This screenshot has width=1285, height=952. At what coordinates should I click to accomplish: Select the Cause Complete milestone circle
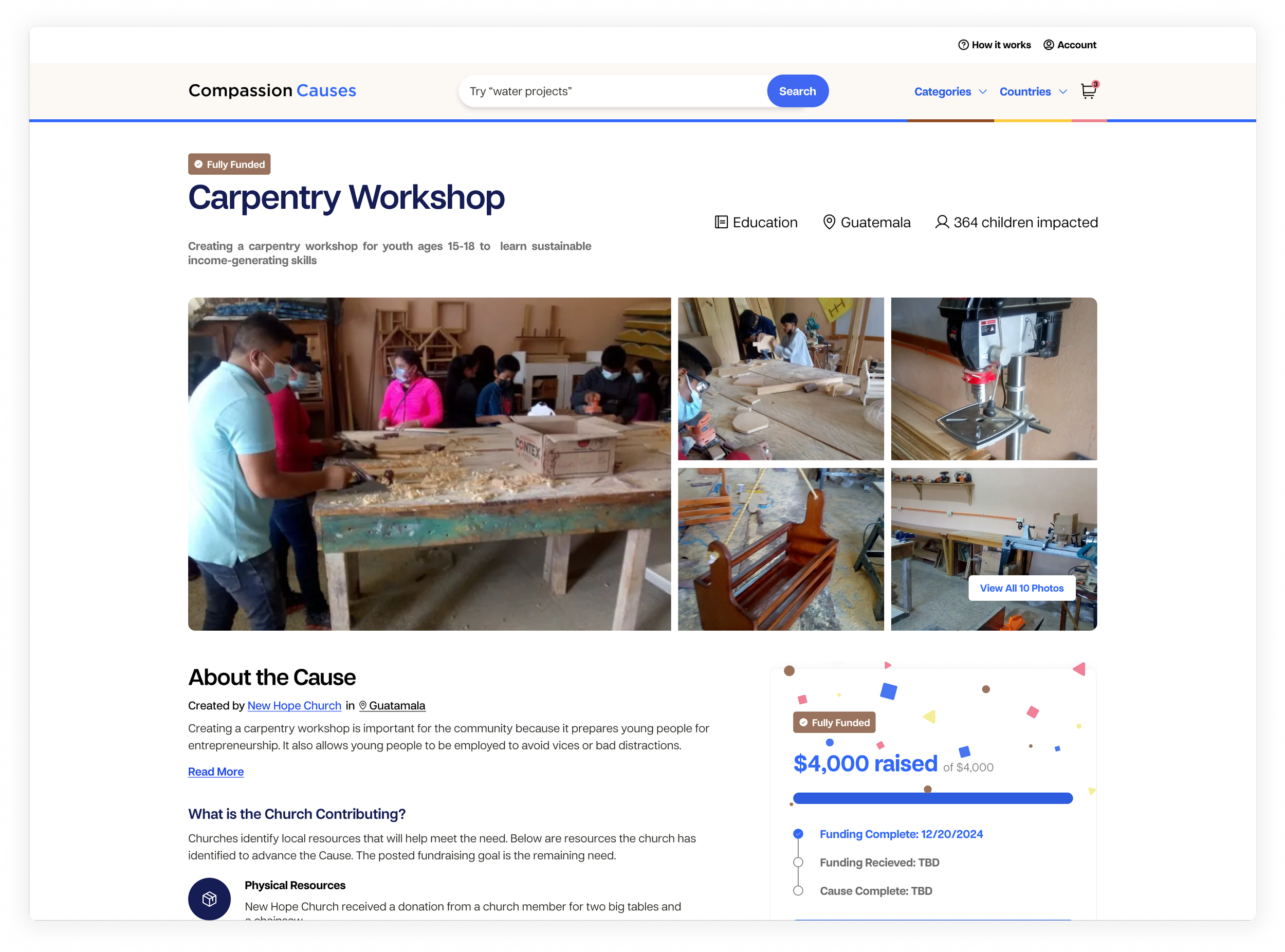click(798, 890)
